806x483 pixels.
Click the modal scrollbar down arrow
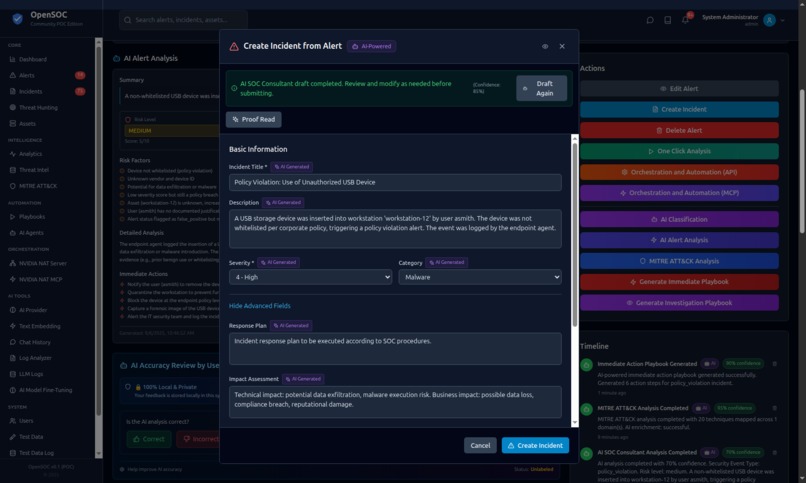(575, 422)
